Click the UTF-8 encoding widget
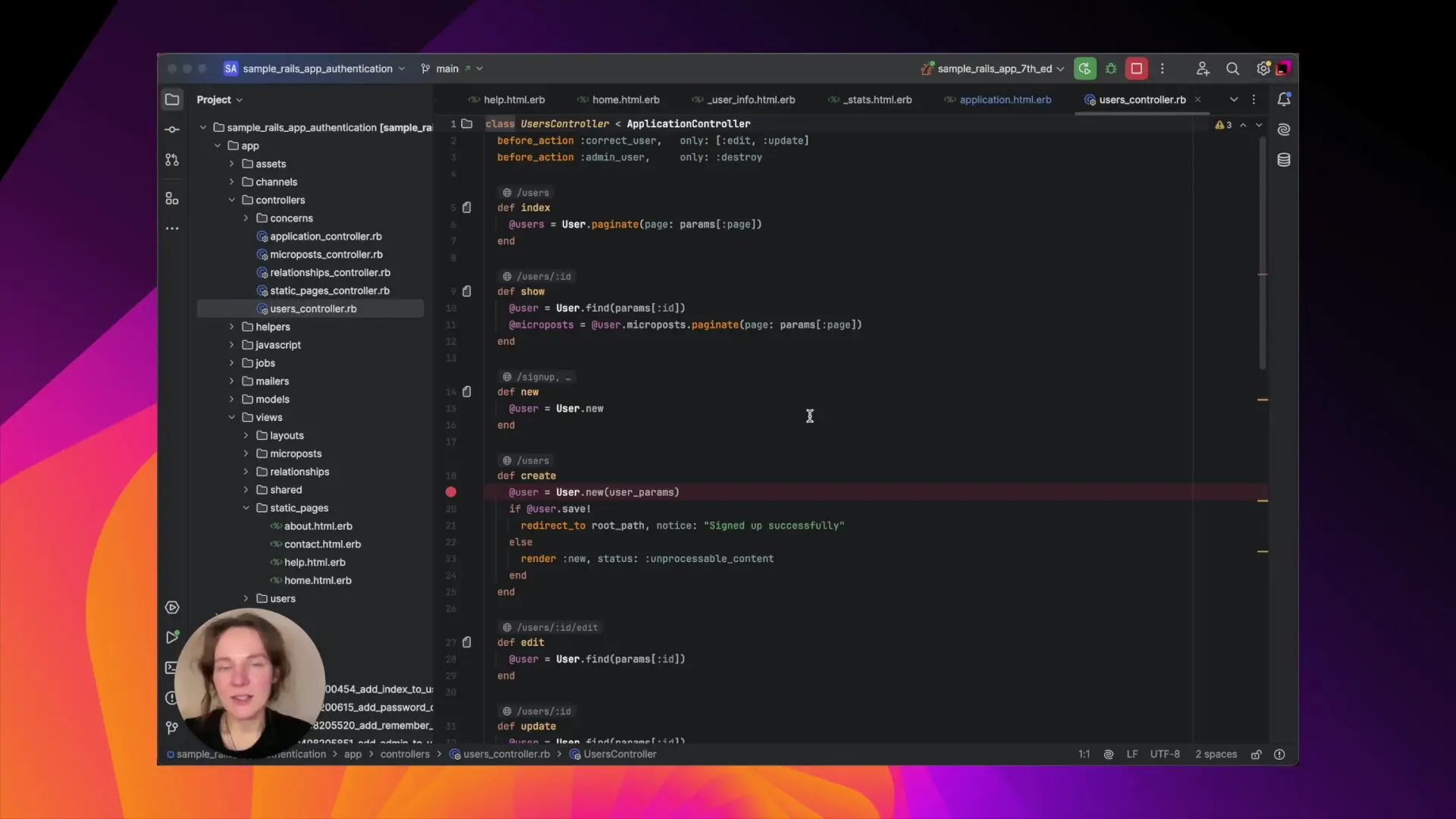Image resolution: width=1456 pixels, height=819 pixels. 1165,755
